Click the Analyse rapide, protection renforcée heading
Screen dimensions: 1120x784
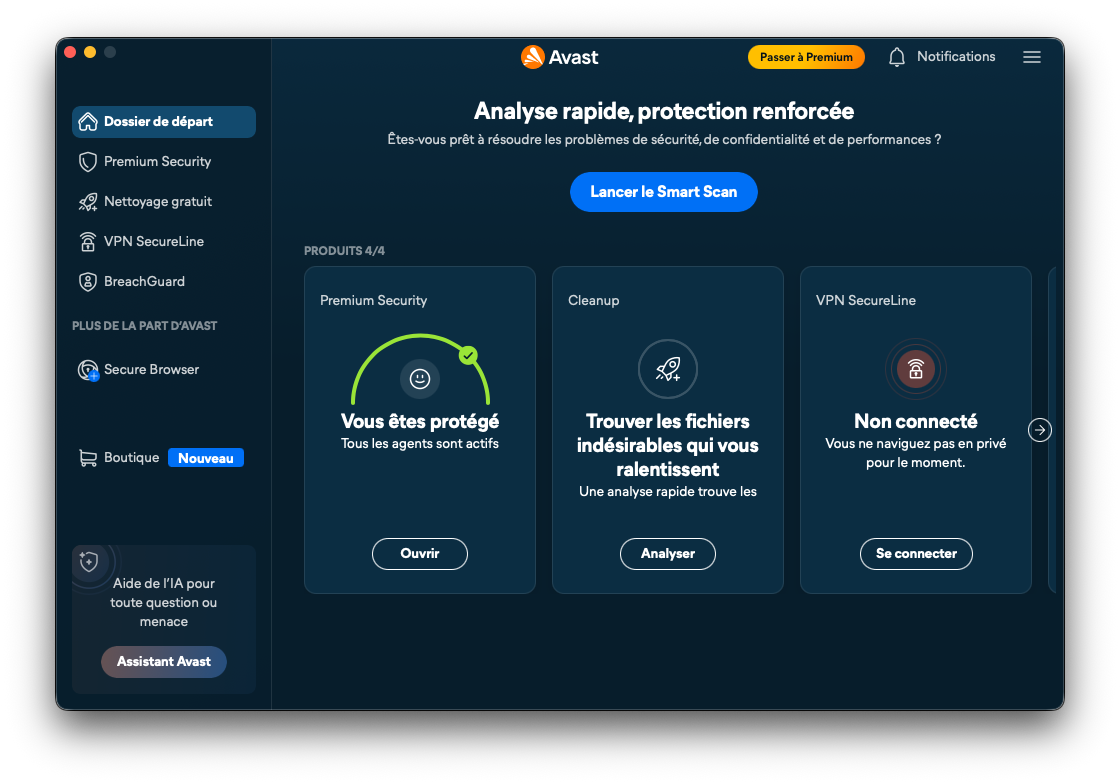coord(664,111)
